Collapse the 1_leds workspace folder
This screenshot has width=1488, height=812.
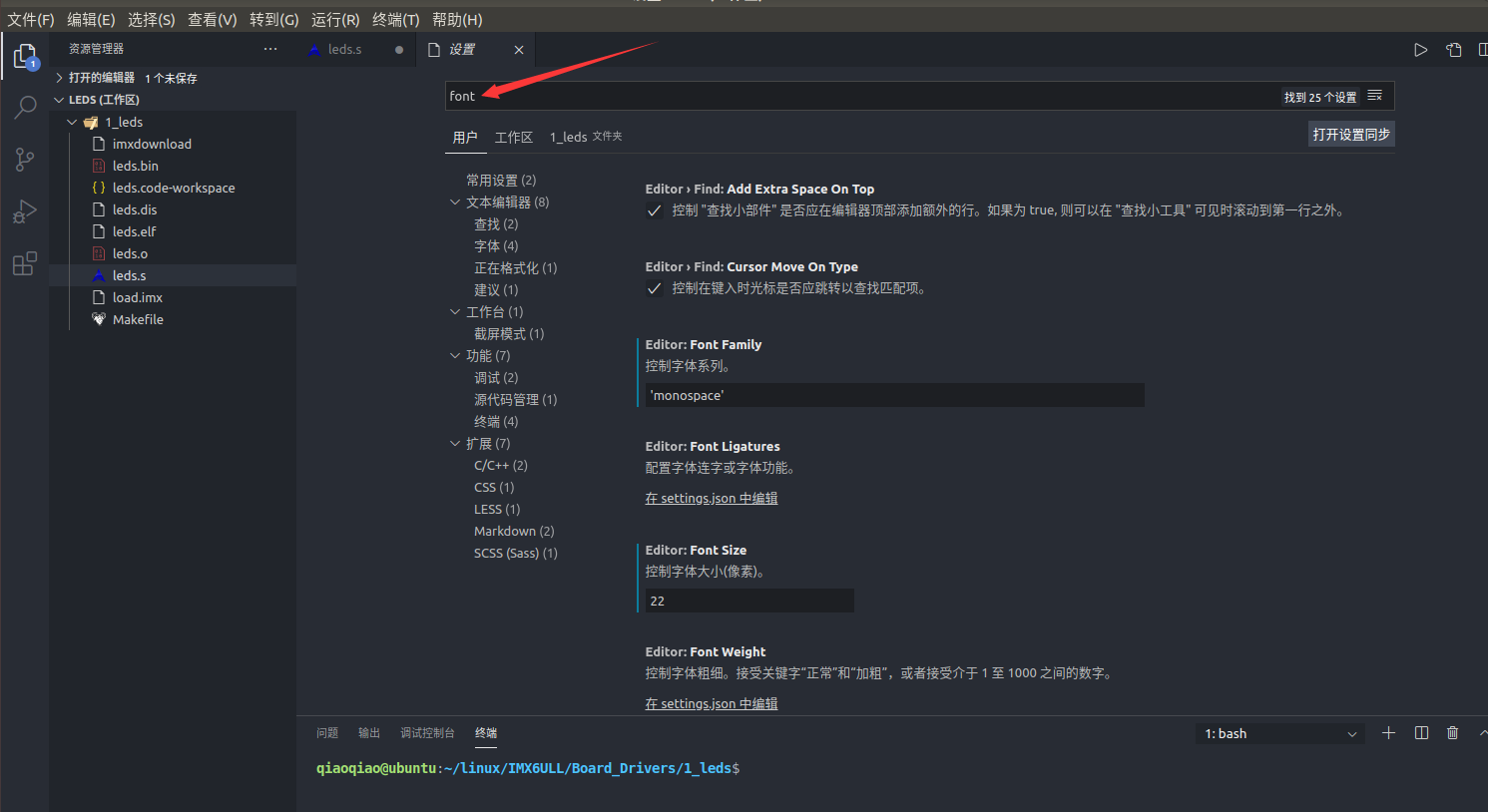click(x=72, y=121)
